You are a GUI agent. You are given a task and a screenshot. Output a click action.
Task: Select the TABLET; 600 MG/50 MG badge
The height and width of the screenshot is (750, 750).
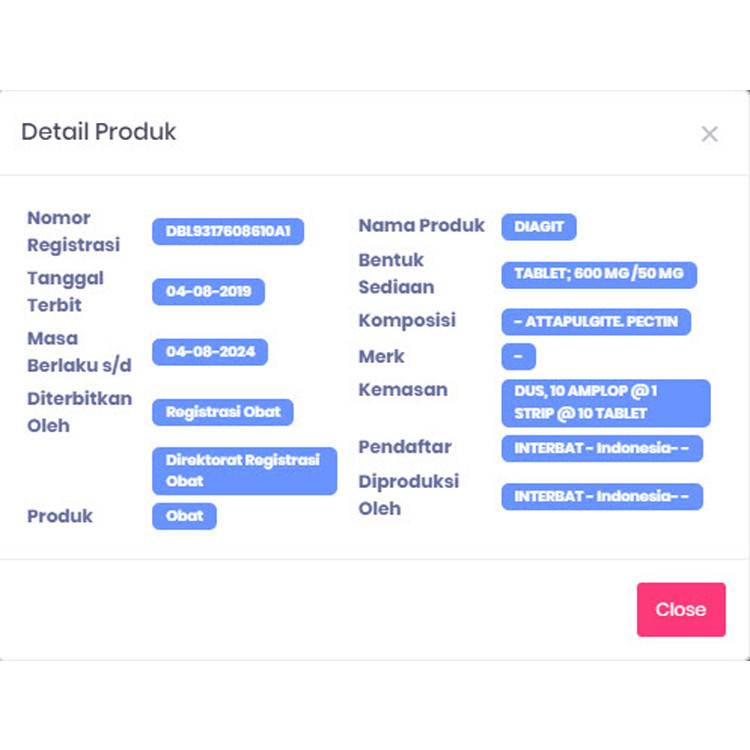pyautogui.click(x=599, y=274)
